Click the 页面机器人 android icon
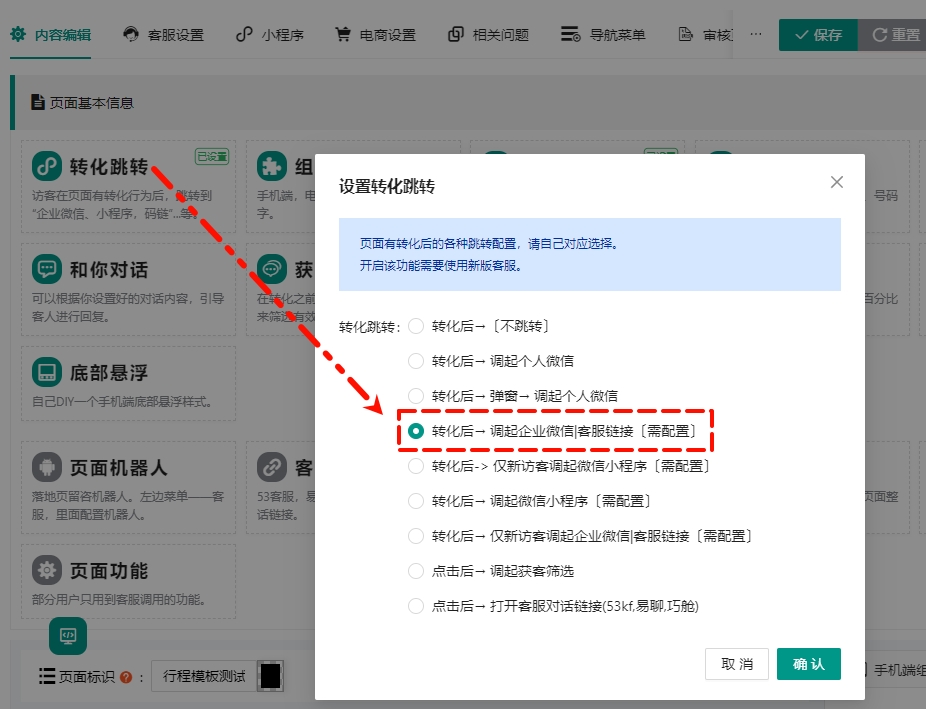Image resolution: width=926 pixels, height=709 pixels. [x=46, y=467]
